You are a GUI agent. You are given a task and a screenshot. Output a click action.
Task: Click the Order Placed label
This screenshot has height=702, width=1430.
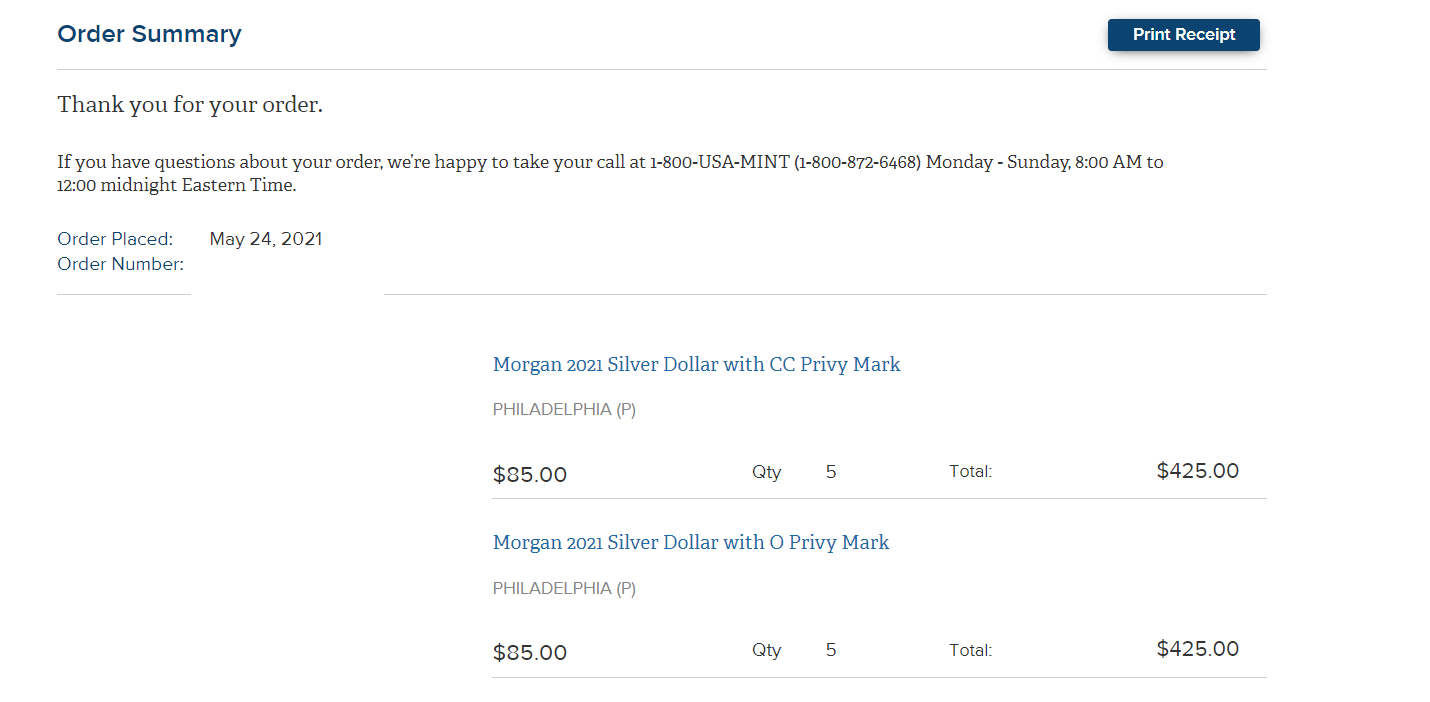click(x=115, y=239)
